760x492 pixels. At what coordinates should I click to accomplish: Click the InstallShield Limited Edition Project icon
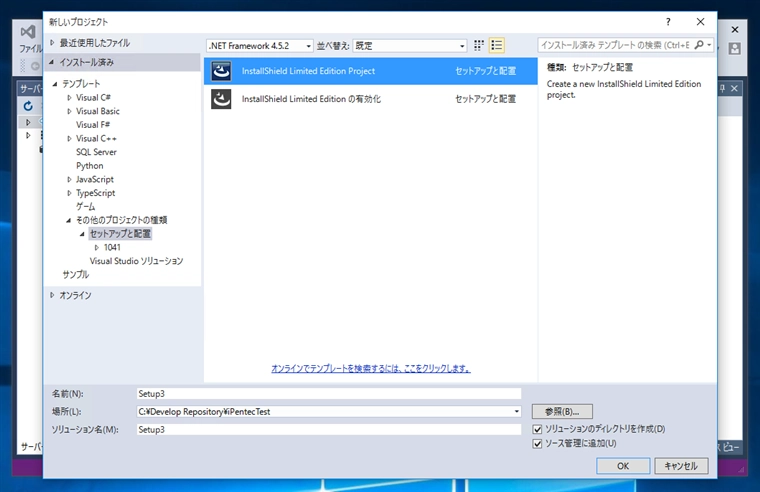(221, 71)
